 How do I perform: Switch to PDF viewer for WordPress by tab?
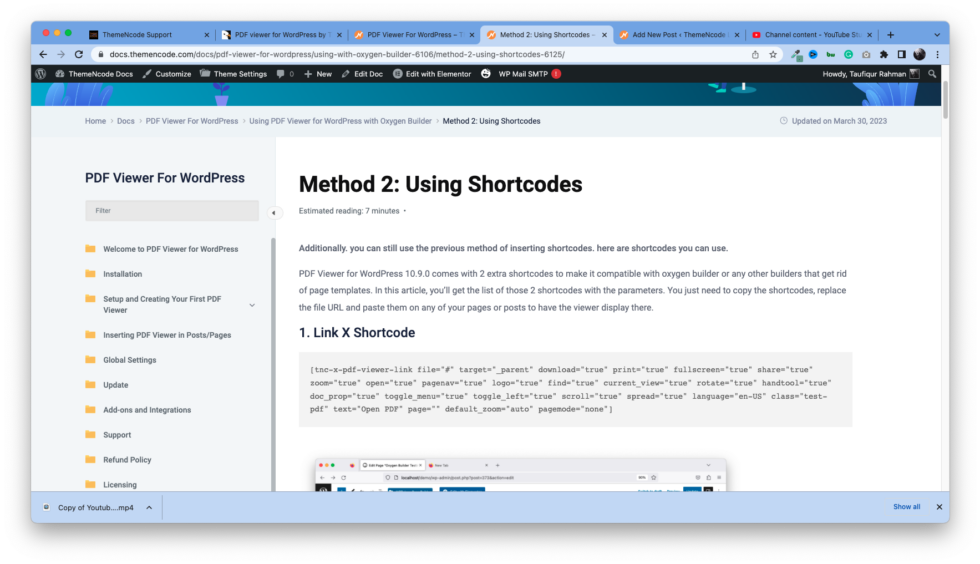[x=282, y=35]
